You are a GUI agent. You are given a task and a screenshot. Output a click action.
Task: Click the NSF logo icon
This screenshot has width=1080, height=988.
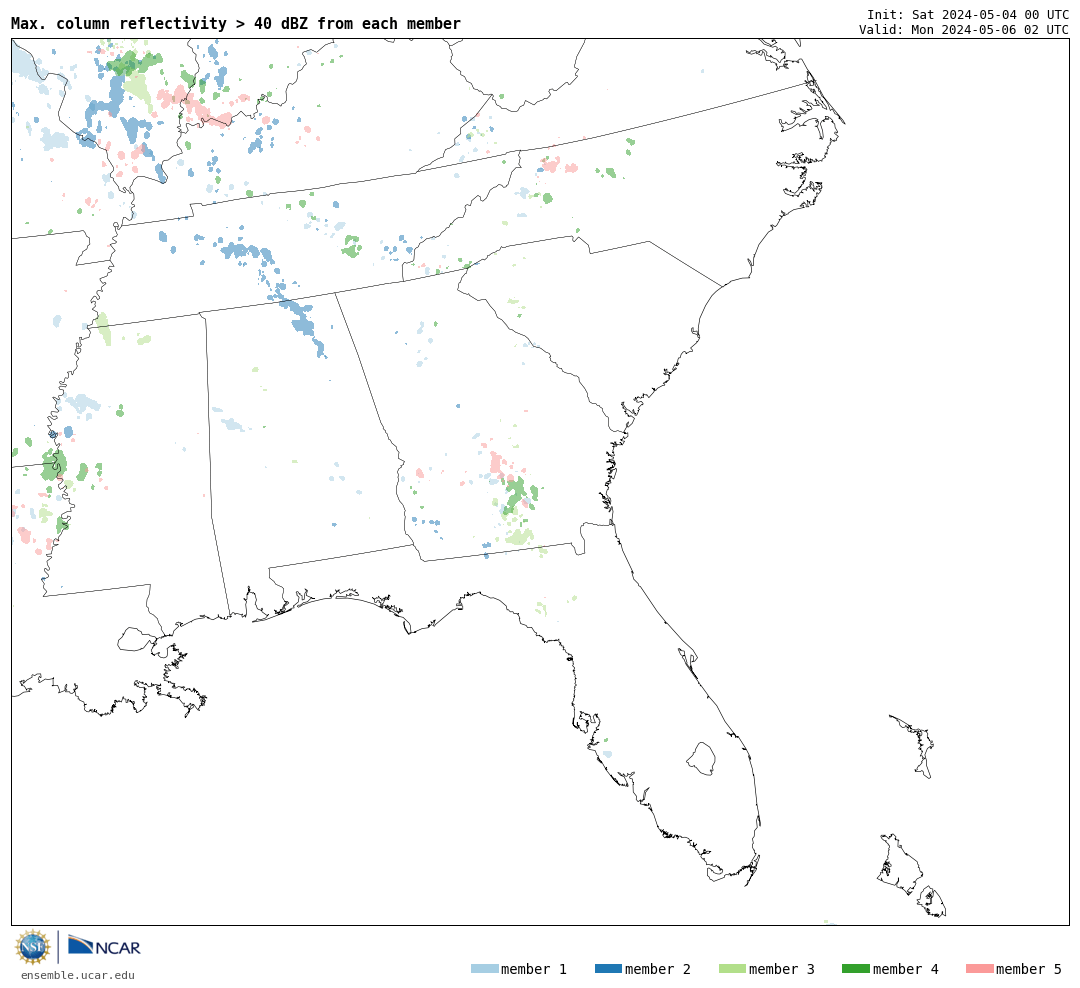(32, 947)
